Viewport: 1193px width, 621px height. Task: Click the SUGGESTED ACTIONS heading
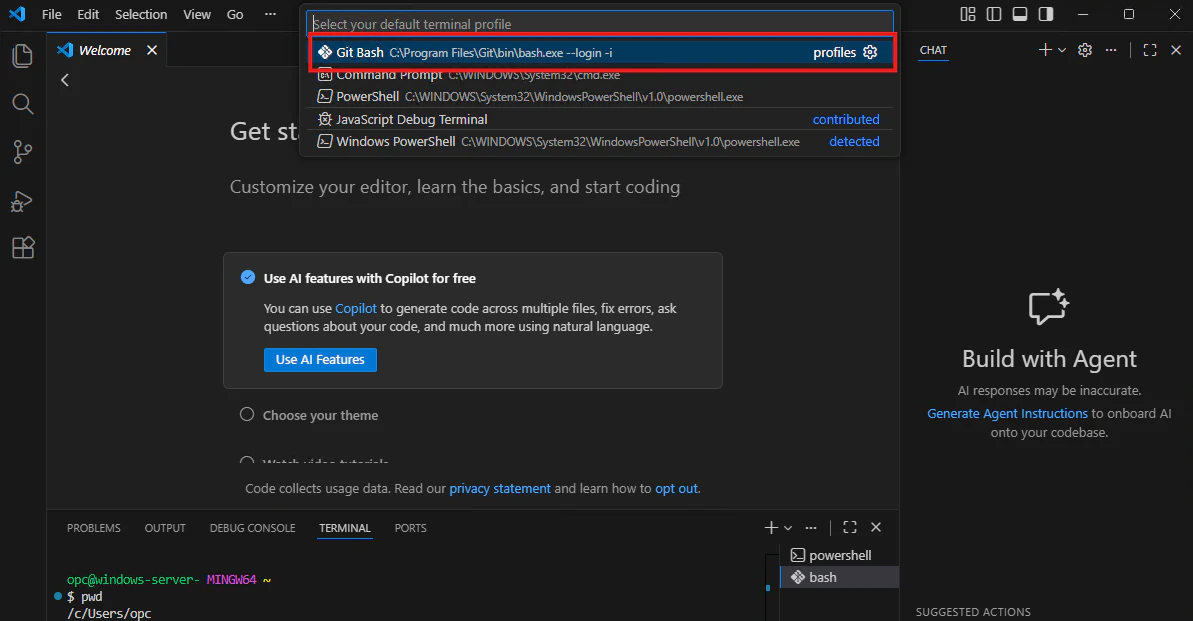point(973,612)
